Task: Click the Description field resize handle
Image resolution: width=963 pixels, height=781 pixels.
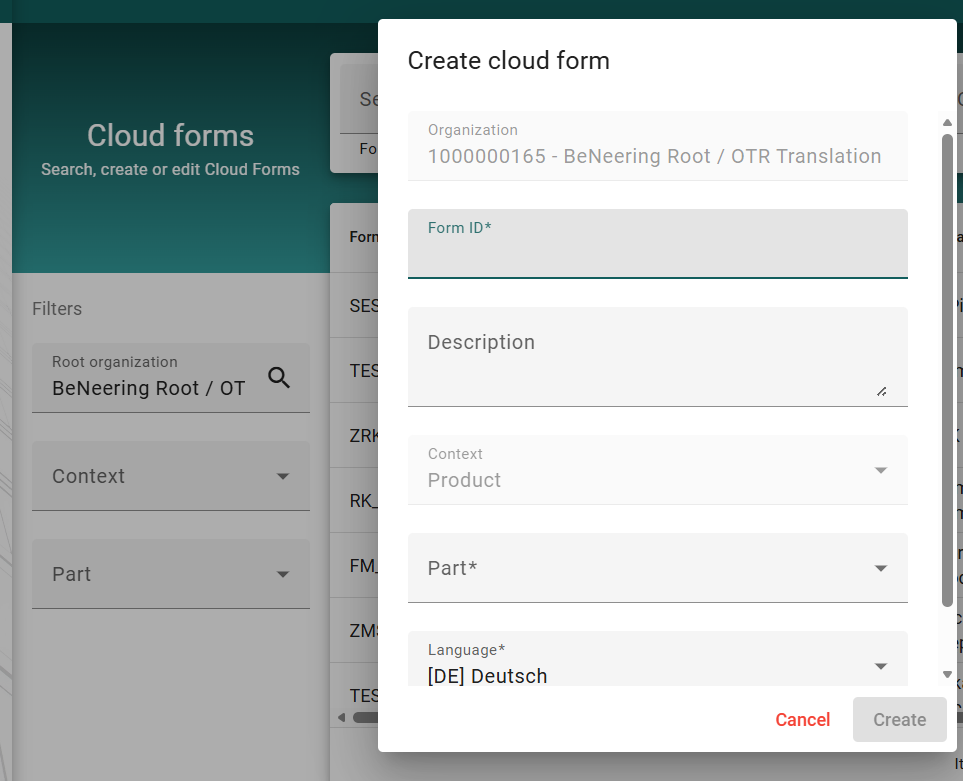Action: [881, 392]
